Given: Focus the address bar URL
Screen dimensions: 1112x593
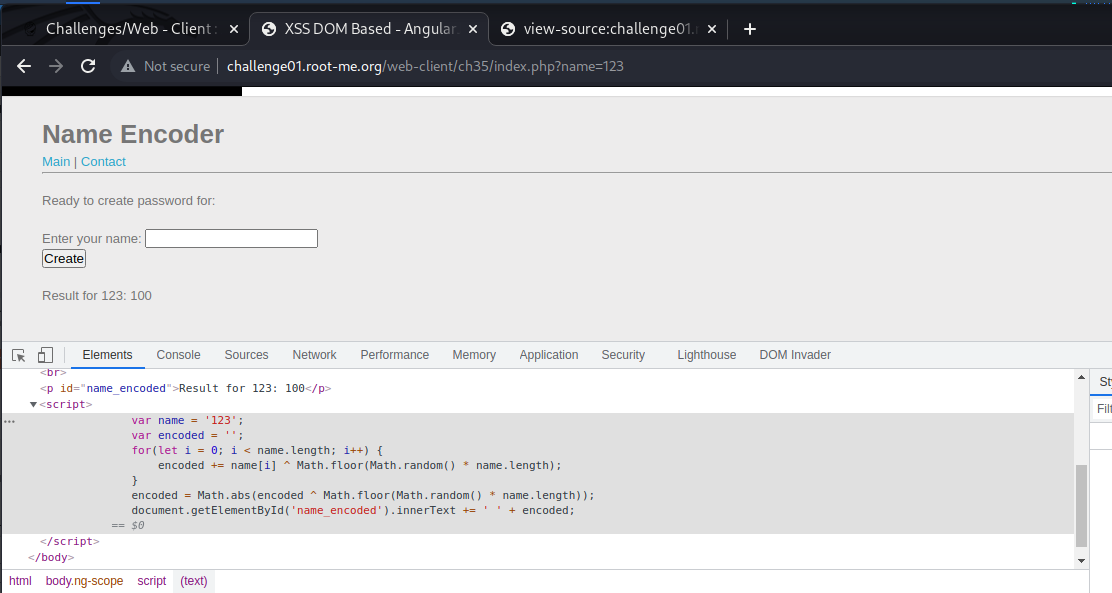Looking at the screenshot, I should click(x=425, y=66).
